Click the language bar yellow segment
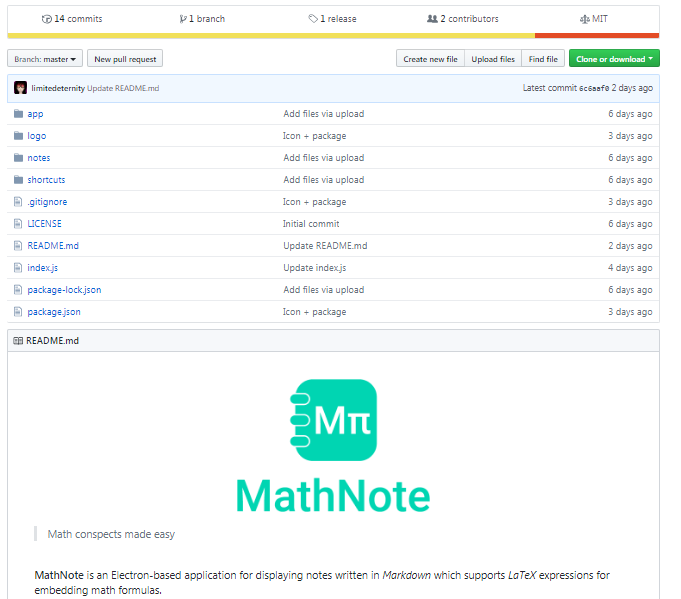 click(271, 36)
